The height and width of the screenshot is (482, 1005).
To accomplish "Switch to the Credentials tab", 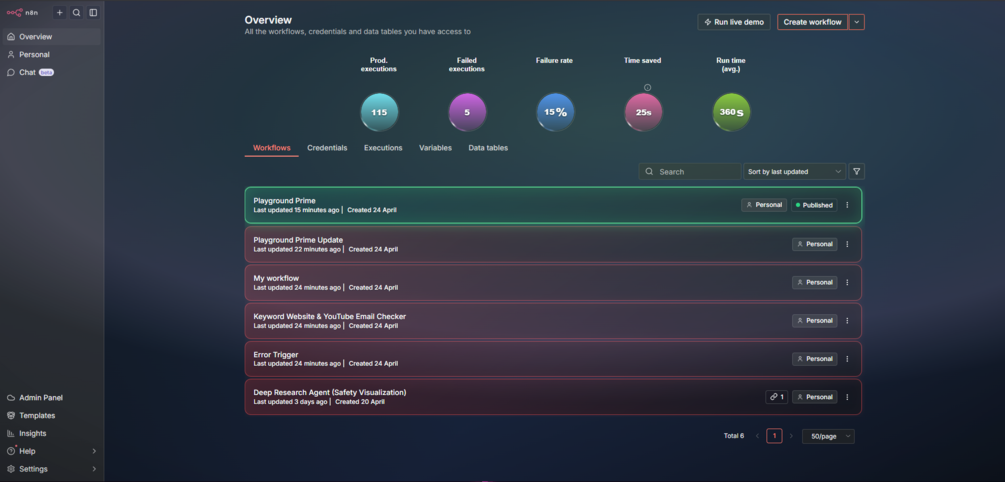I will pyautogui.click(x=327, y=147).
